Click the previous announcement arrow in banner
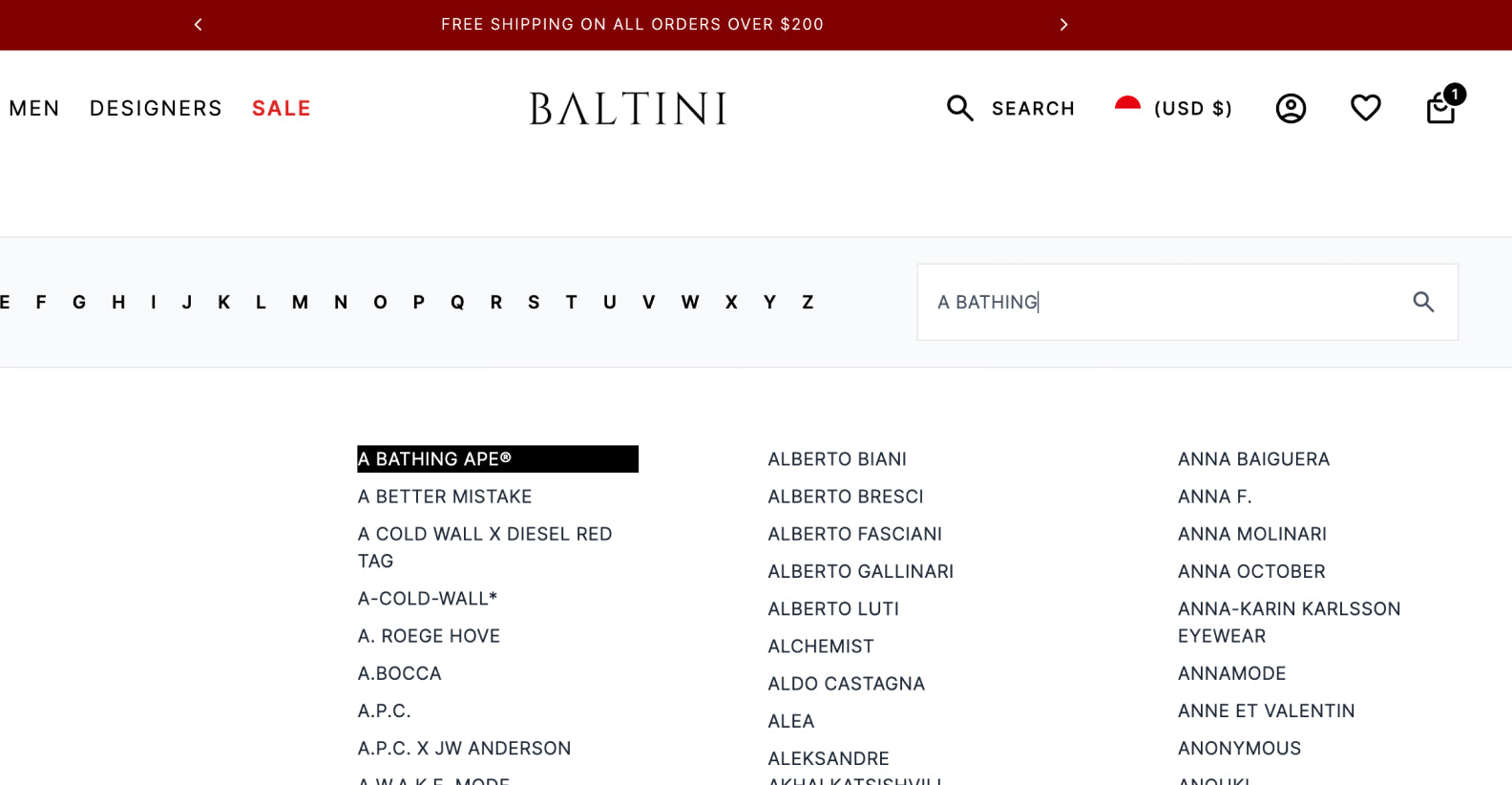This screenshot has width=1512, height=785. [x=199, y=25]
